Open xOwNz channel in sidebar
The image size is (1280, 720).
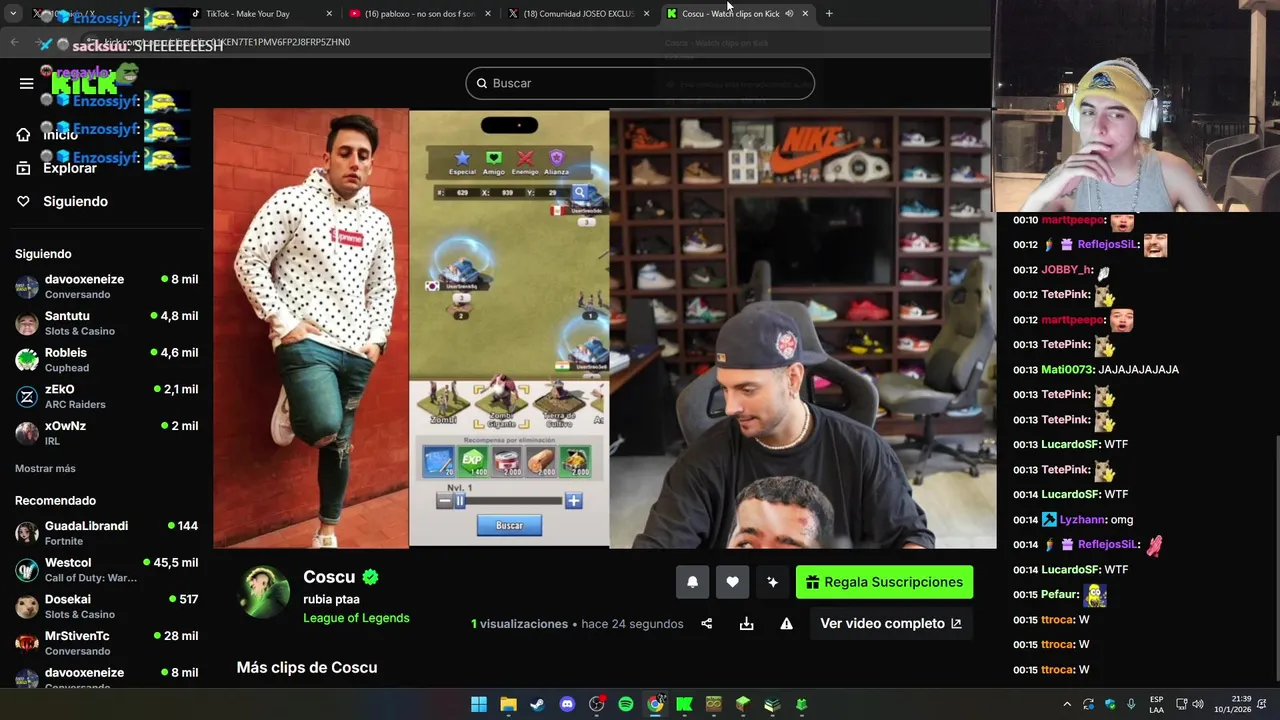tap(106, 433)
